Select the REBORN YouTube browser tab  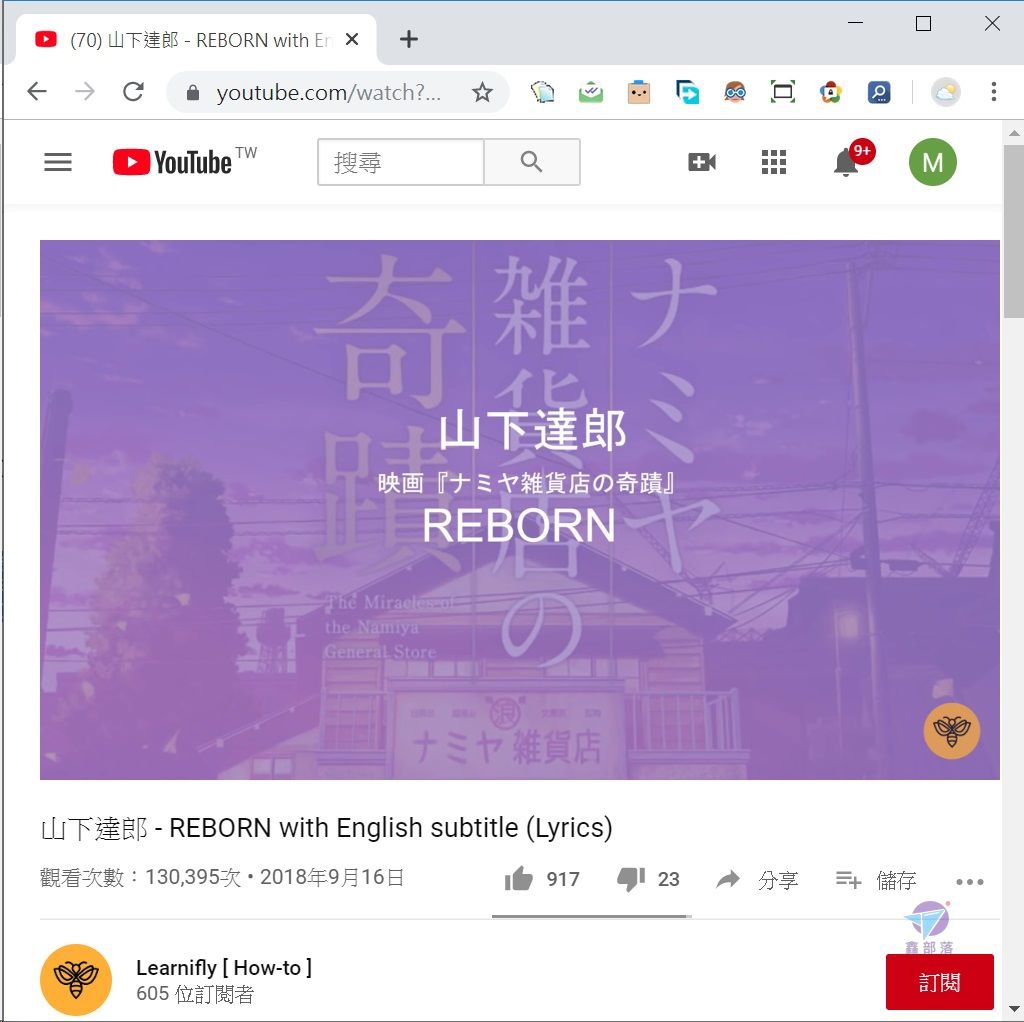click(x=196, y=40)
